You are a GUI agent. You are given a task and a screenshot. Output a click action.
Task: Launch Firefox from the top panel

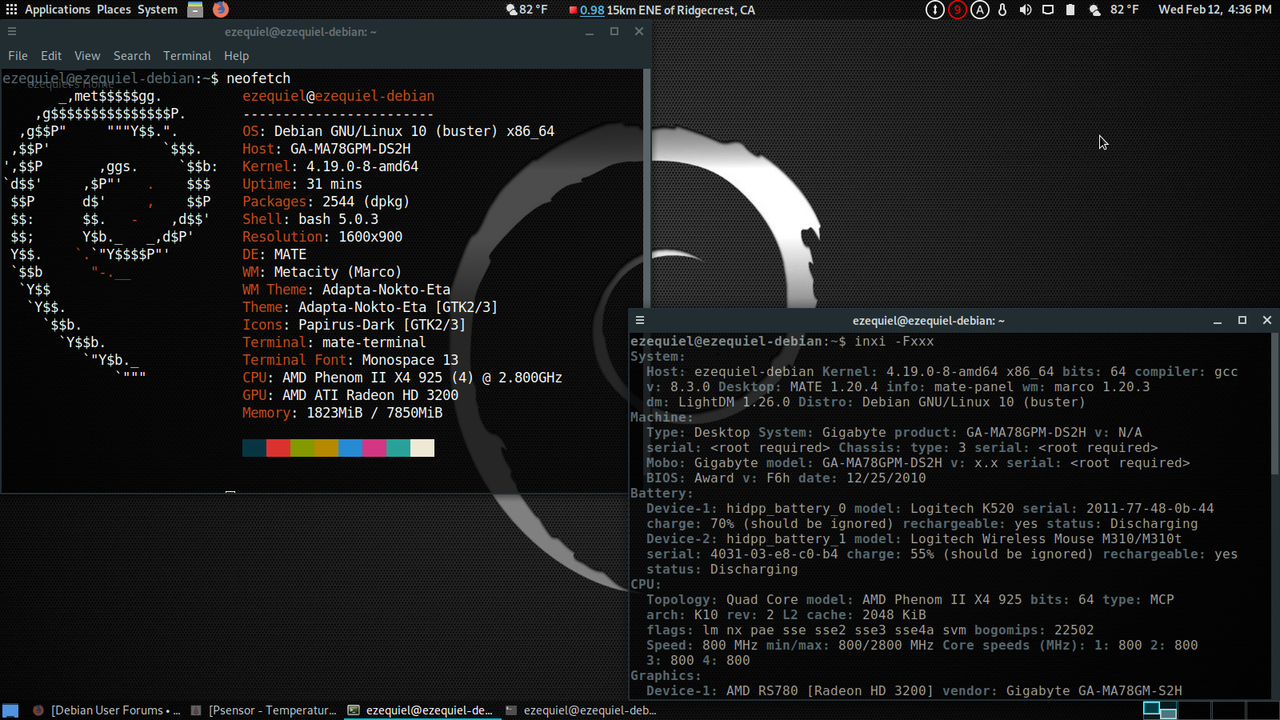(220, 10)
